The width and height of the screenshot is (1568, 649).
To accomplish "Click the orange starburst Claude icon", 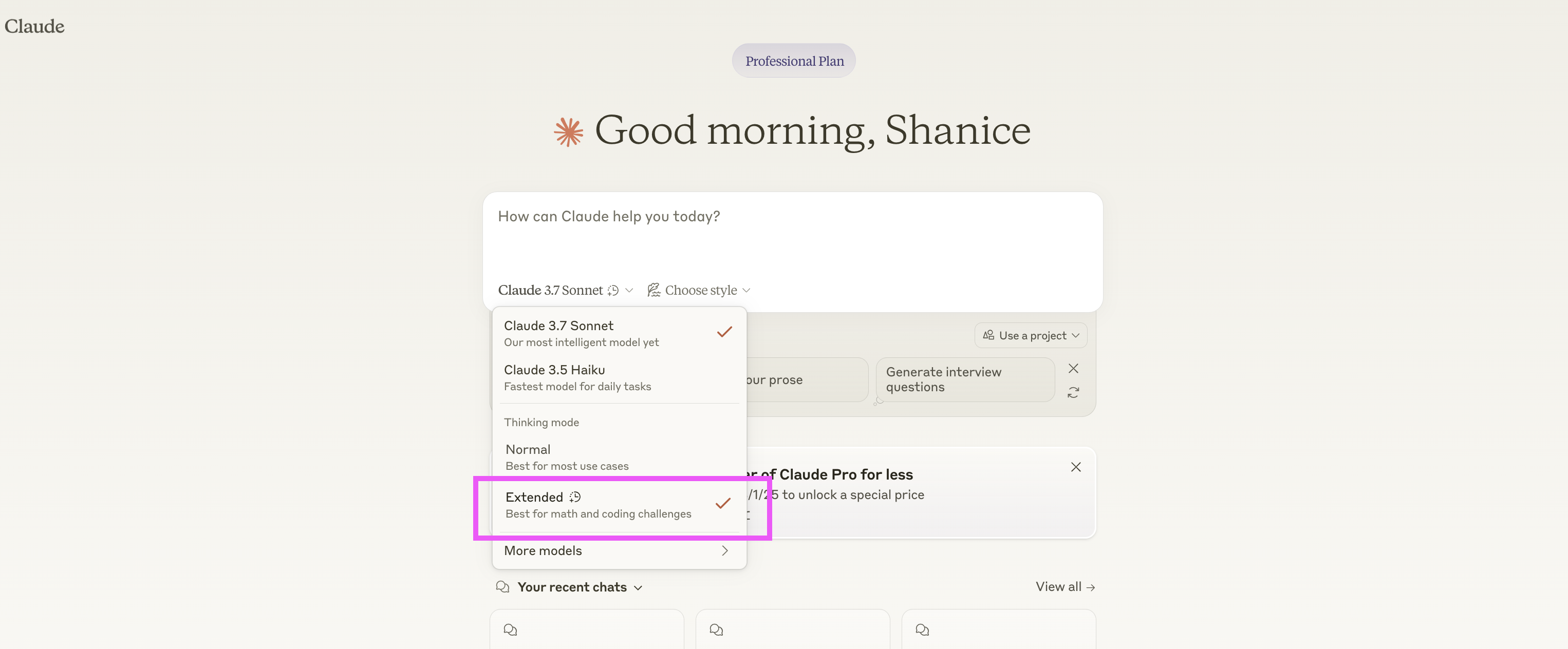I will [x=568, y=131].
